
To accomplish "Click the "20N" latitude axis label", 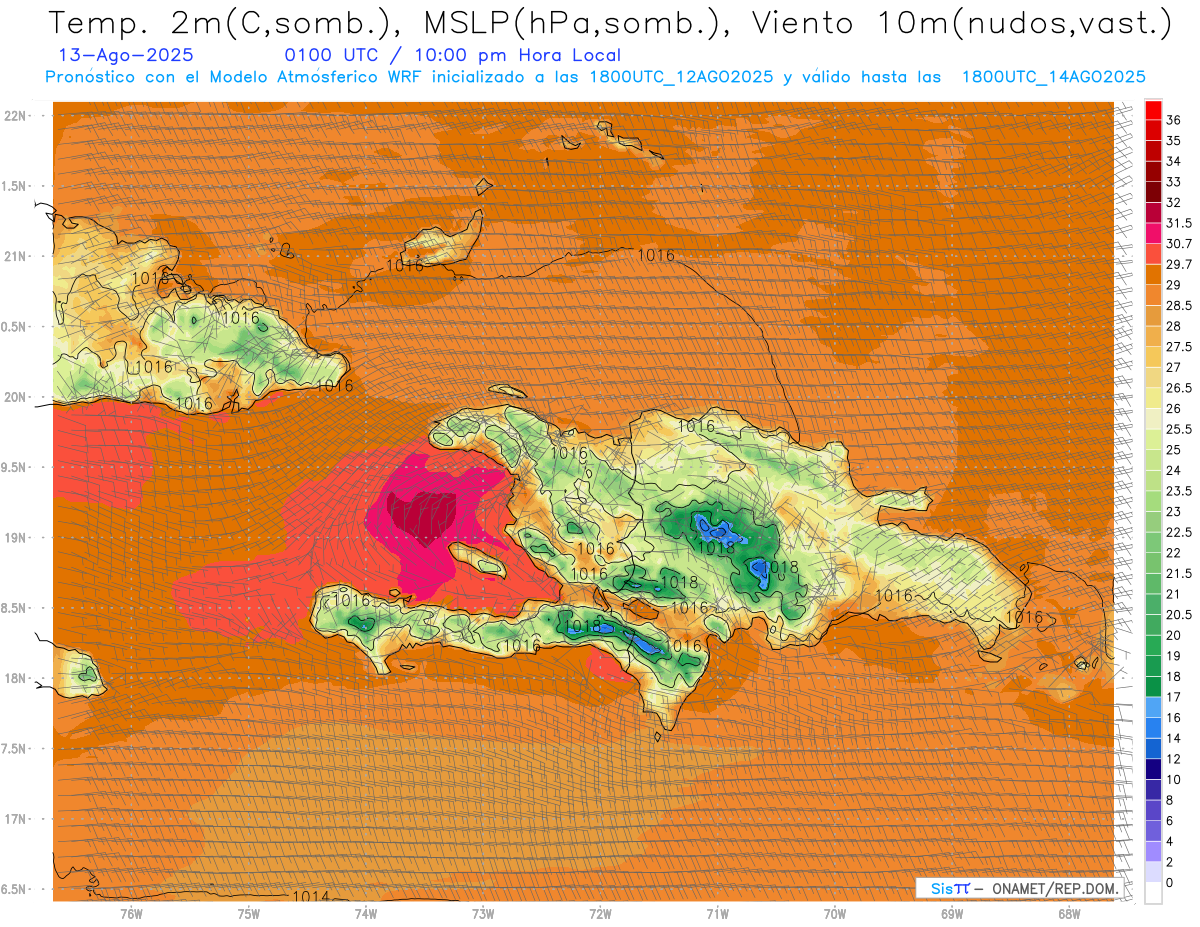I will click(x=17, y=397).
